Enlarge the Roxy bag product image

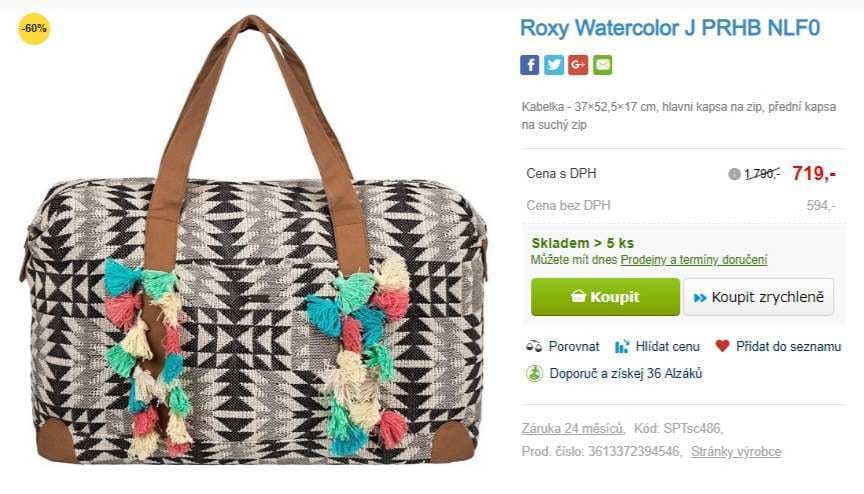253,240
